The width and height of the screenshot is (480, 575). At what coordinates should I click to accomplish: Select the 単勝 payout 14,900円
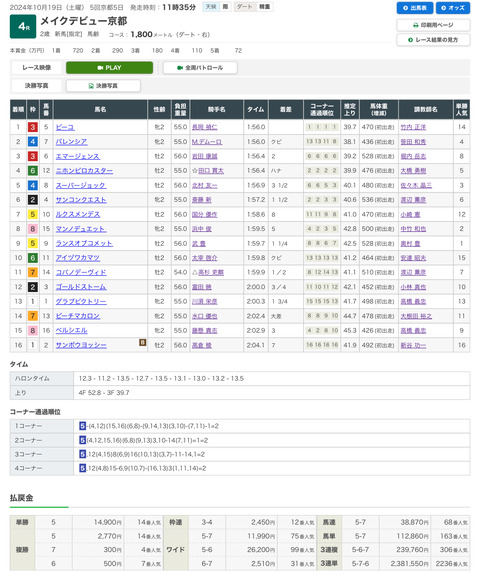(108, 522)
